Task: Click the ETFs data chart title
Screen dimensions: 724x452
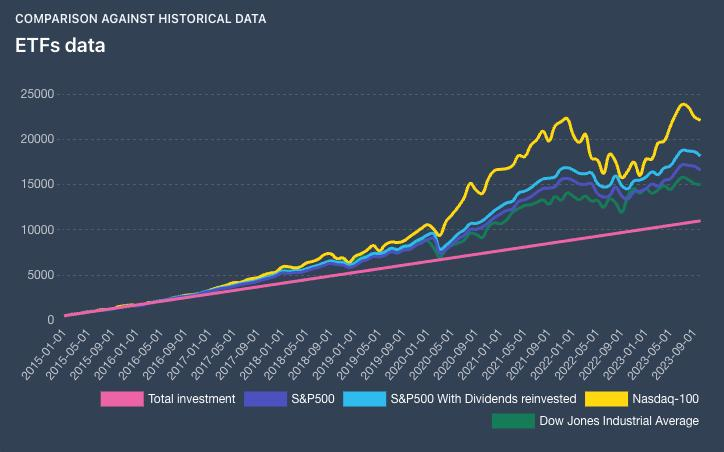Action: coord(60,45)
